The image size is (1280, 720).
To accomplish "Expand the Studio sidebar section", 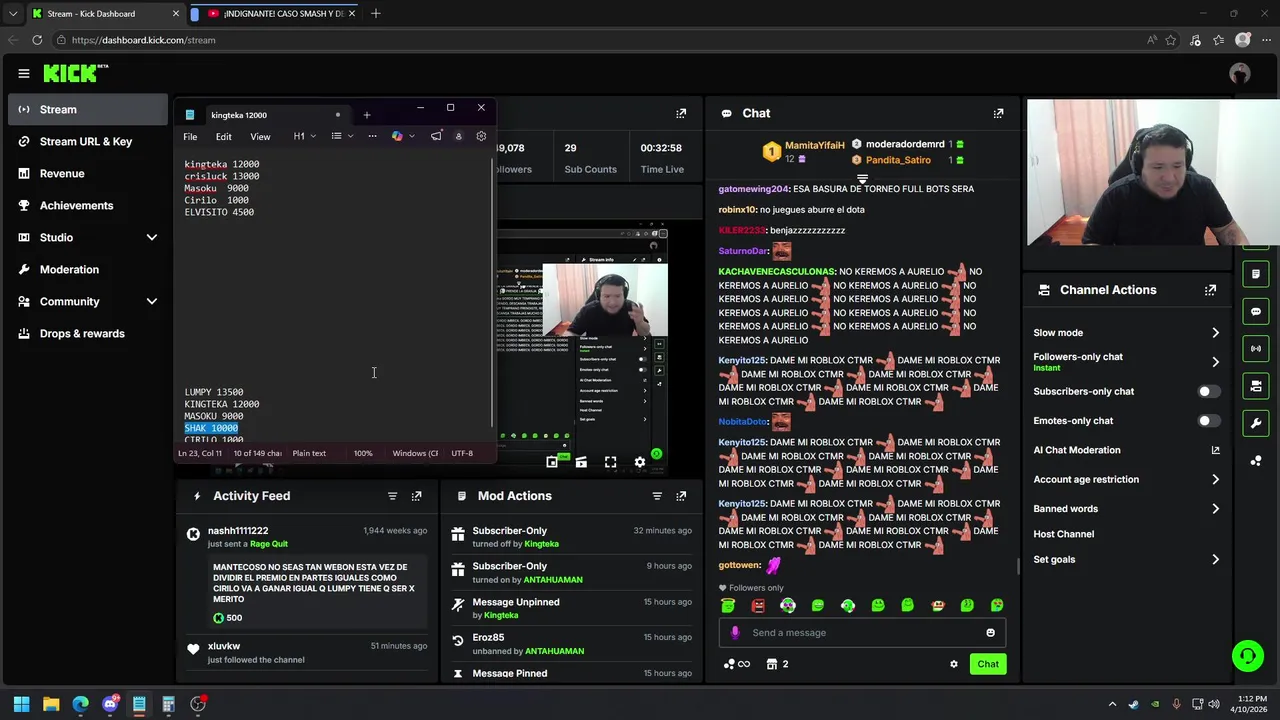I will pos(88,237).
